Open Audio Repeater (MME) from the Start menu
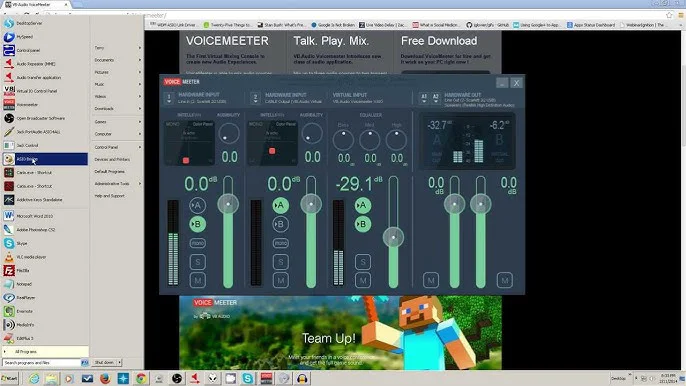The image size is (686, 386). click(x=45, y=64)
